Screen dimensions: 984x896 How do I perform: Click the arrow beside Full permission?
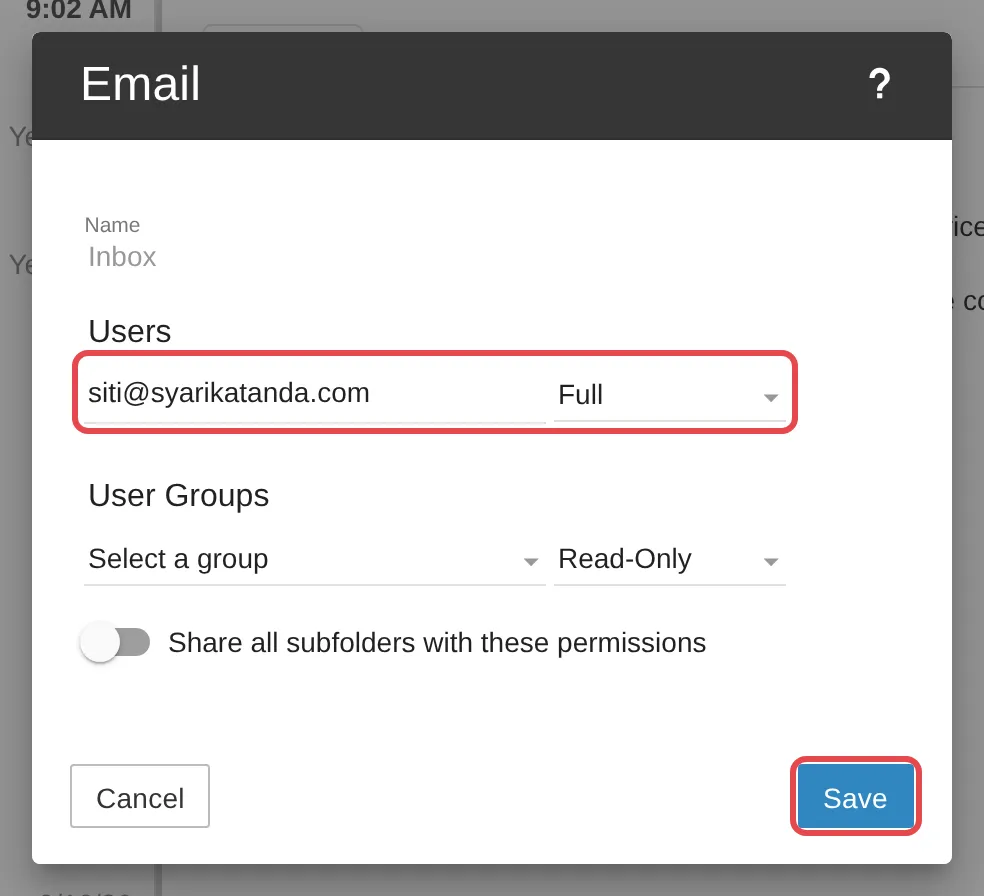point(771,397)
